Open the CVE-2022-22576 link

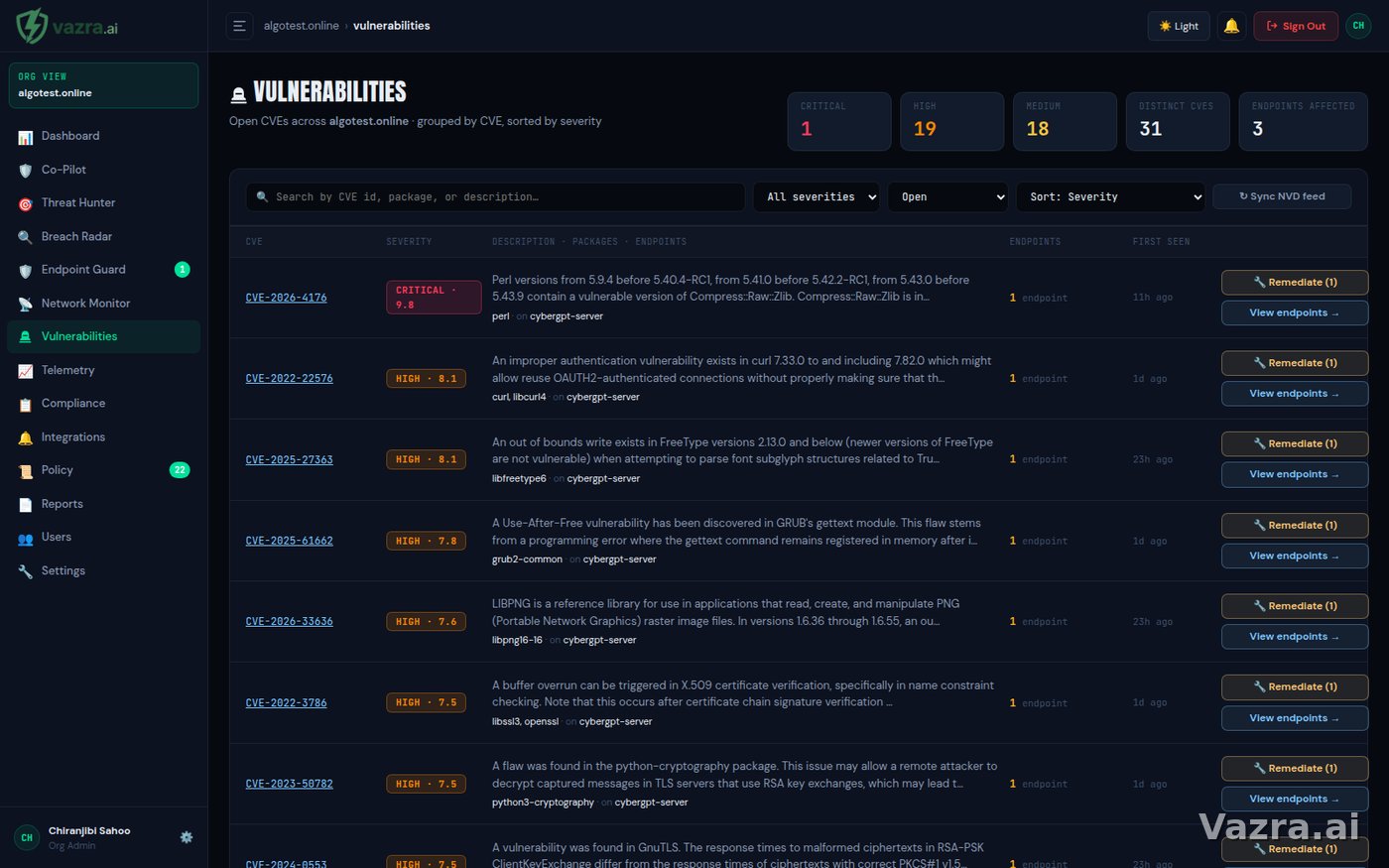click(x=289, y=379)
